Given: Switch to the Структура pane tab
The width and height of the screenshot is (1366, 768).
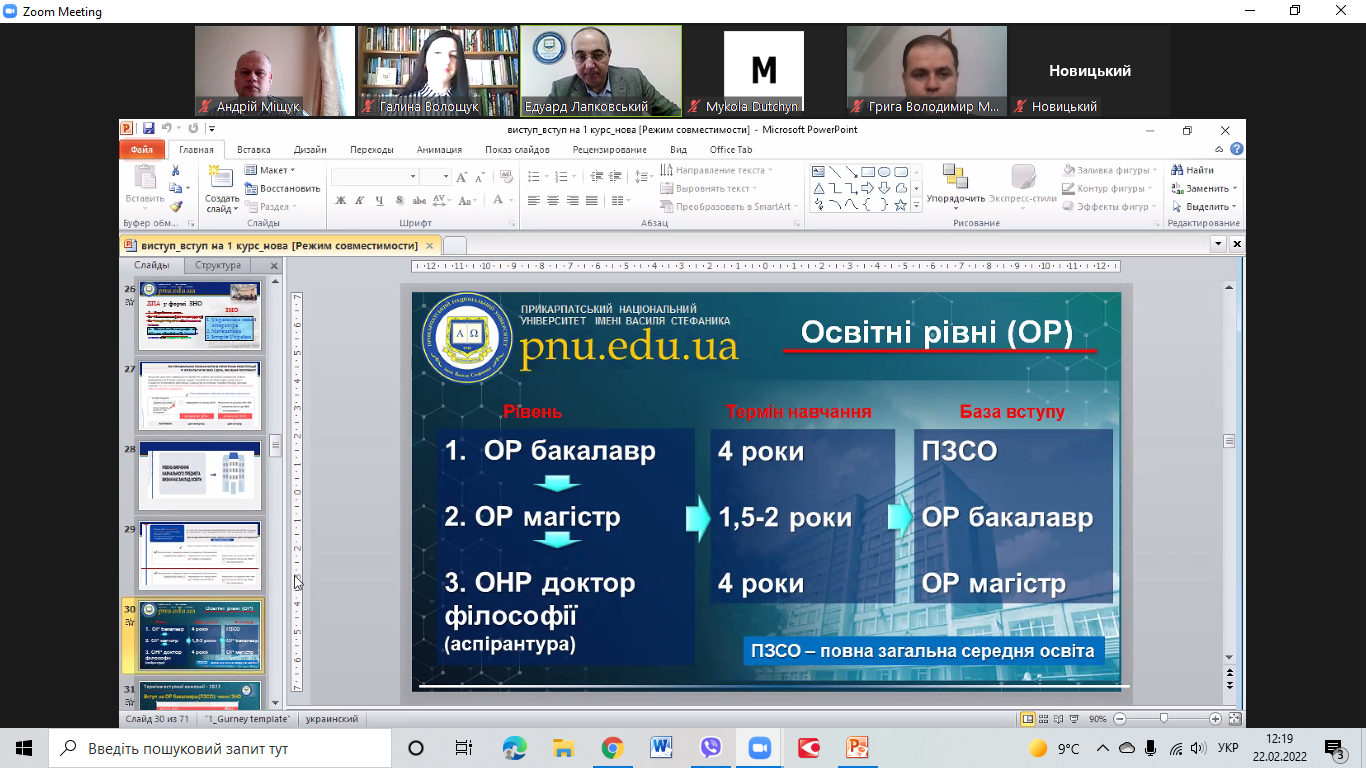Looking at the screenshot, I should pos(218,266).
